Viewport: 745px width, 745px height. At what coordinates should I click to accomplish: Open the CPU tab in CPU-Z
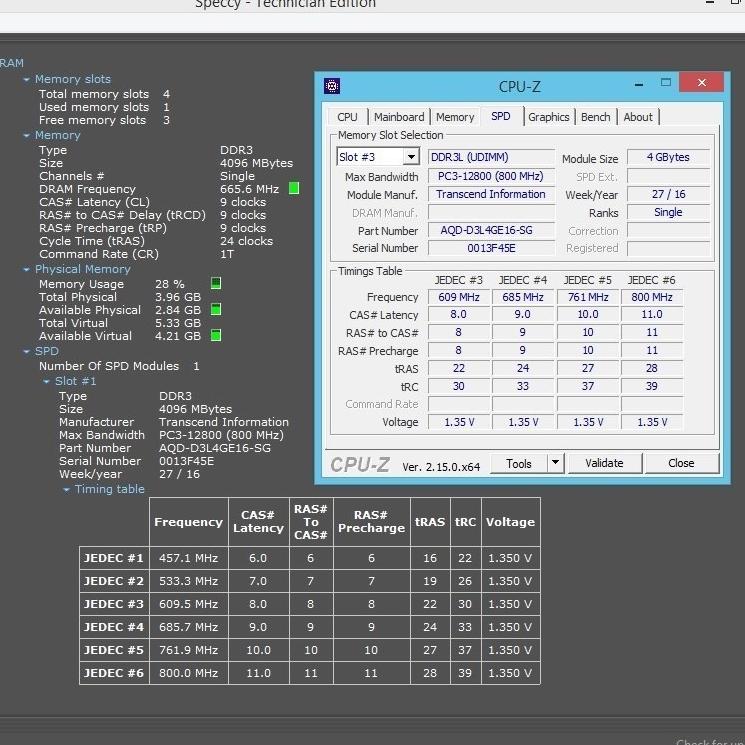point(347,117)
